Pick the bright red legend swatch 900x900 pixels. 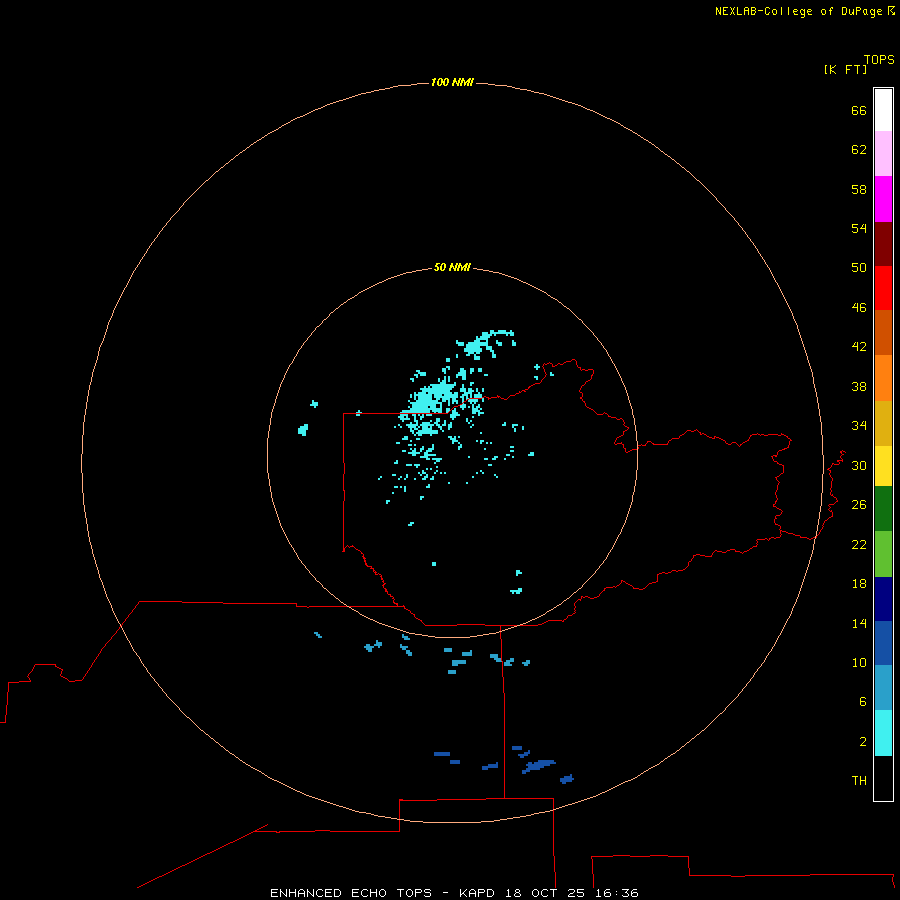[x=883, y=288]
